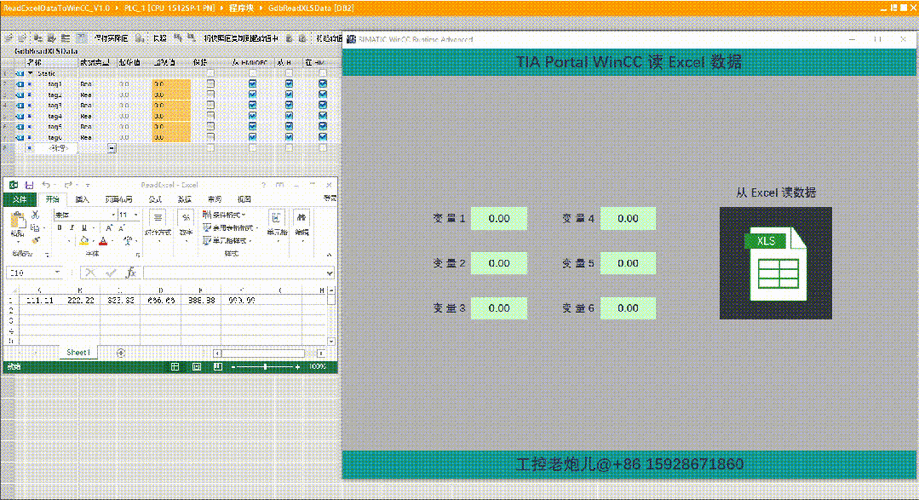Screen dimensions: 919x500
Task: Uncheck the HMI/OPC accessible checkbox for tag1
Action: click(251, 84)
